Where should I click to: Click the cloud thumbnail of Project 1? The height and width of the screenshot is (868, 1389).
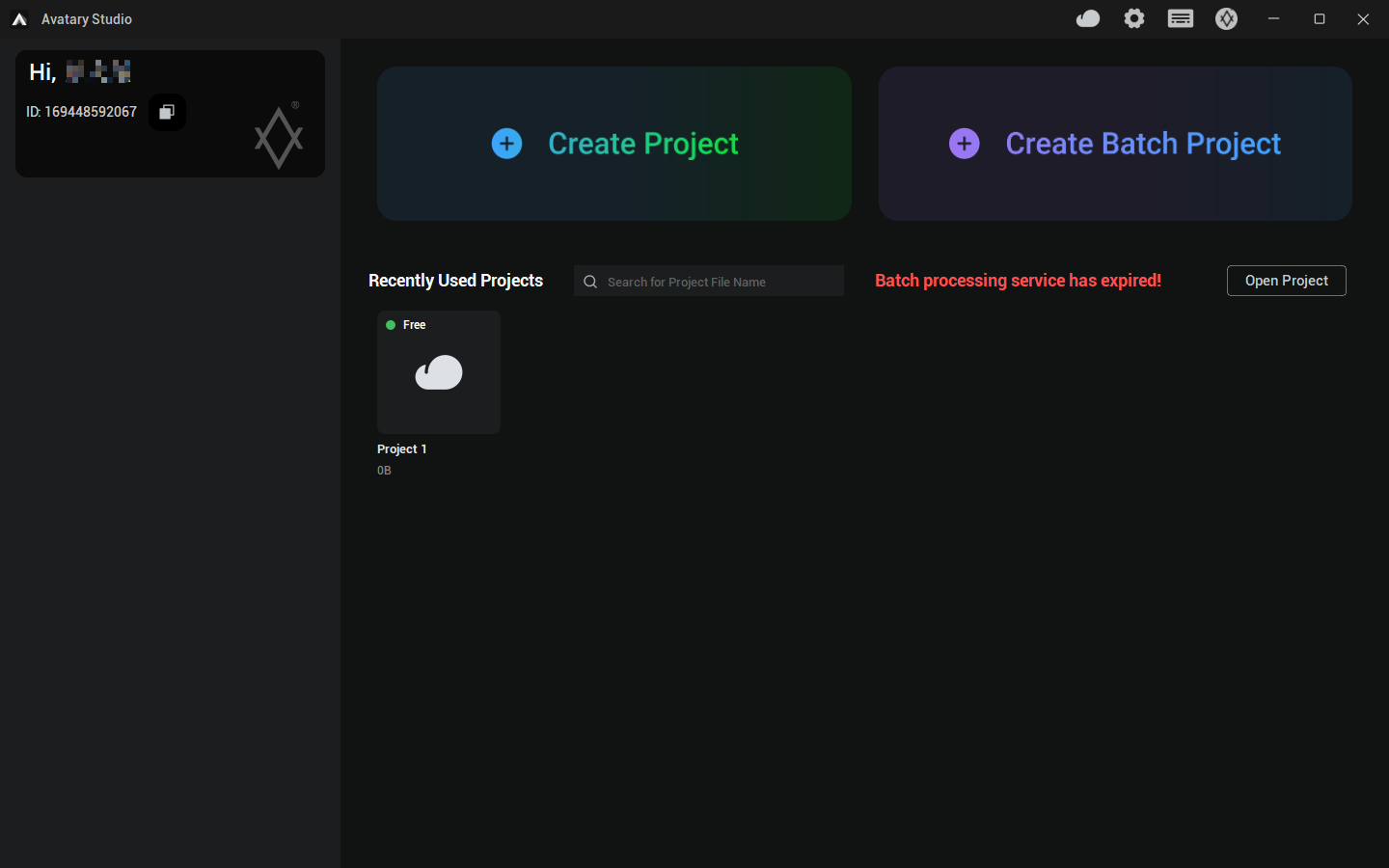pyautogui.click(x=439, y=372)
